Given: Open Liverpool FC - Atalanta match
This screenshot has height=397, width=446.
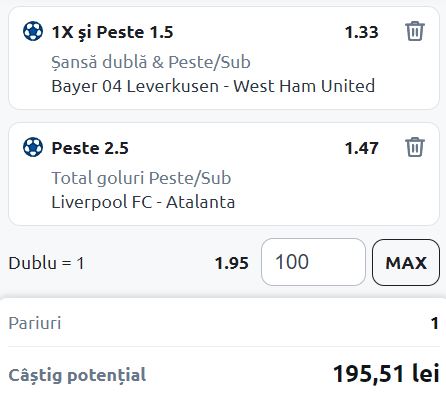Looking at the screenshot, I should click(x=143, y=202).
